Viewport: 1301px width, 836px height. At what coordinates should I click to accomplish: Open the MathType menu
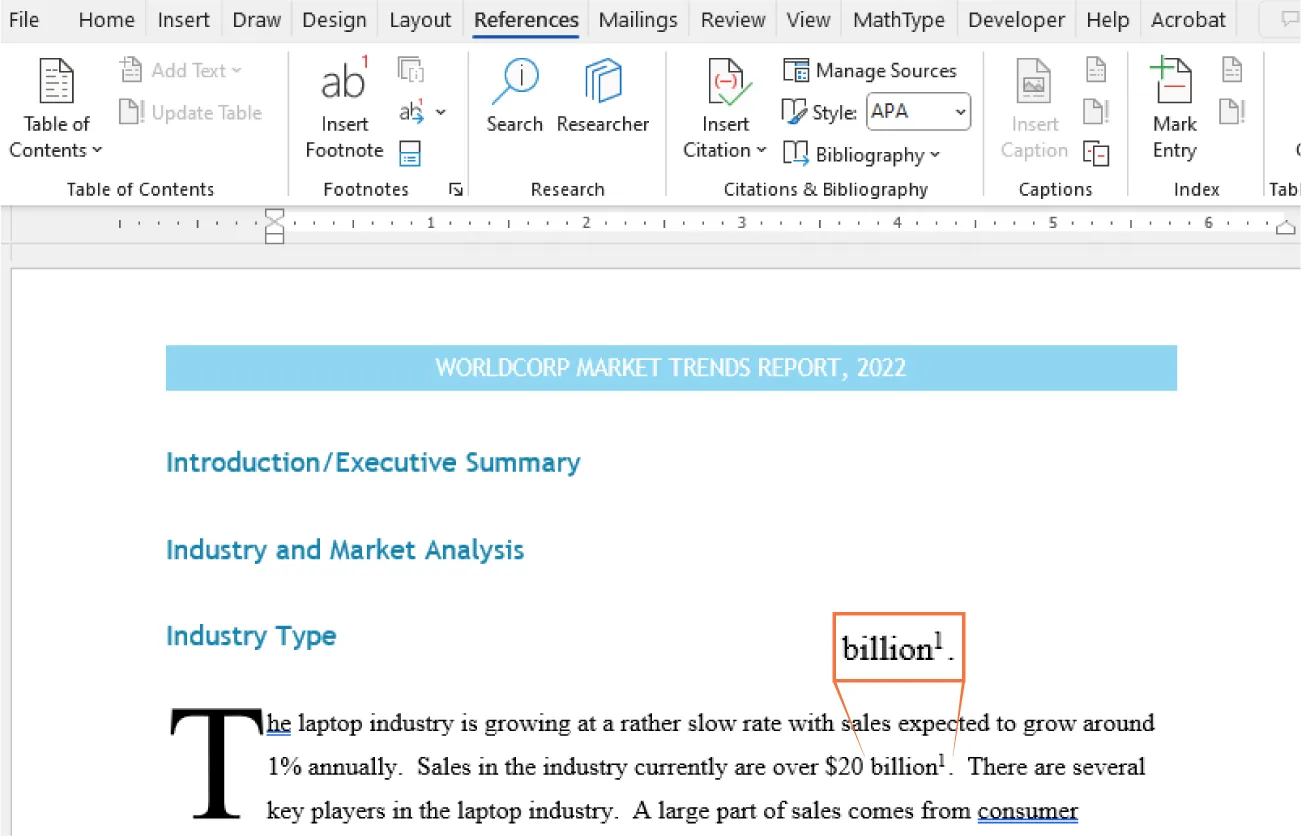click(x=898, y=19)
